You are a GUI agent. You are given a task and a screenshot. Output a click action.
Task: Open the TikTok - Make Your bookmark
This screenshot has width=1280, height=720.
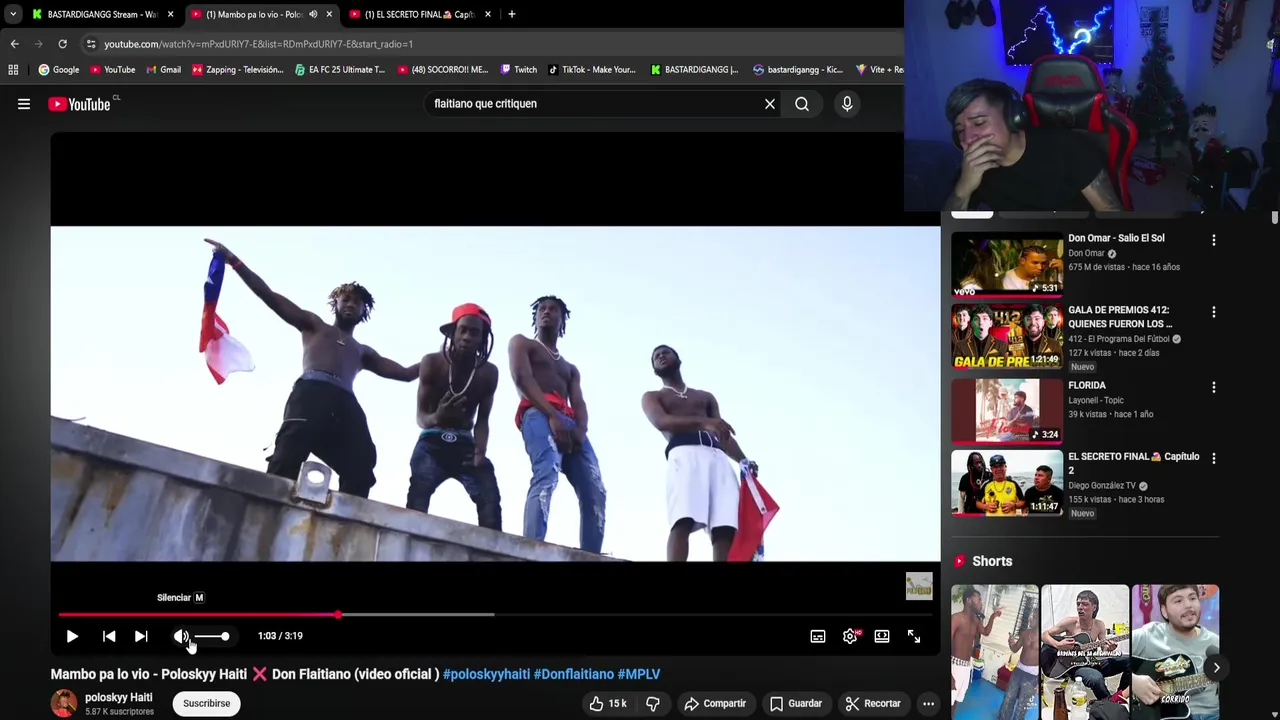click(591, 69)
